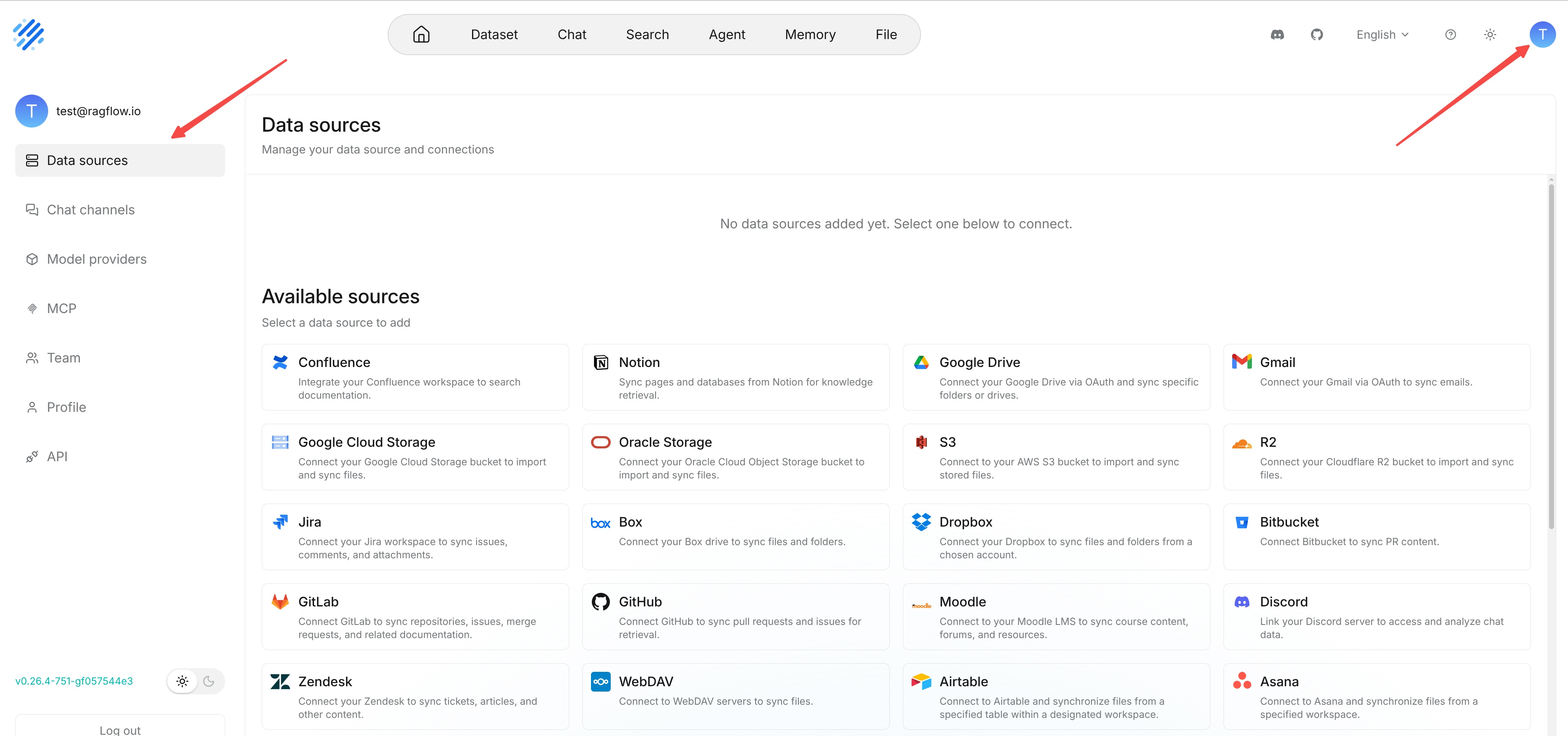Click the Notion logo icon
The width and height of the screenshot is (1568, 736).
pos(601,362)
